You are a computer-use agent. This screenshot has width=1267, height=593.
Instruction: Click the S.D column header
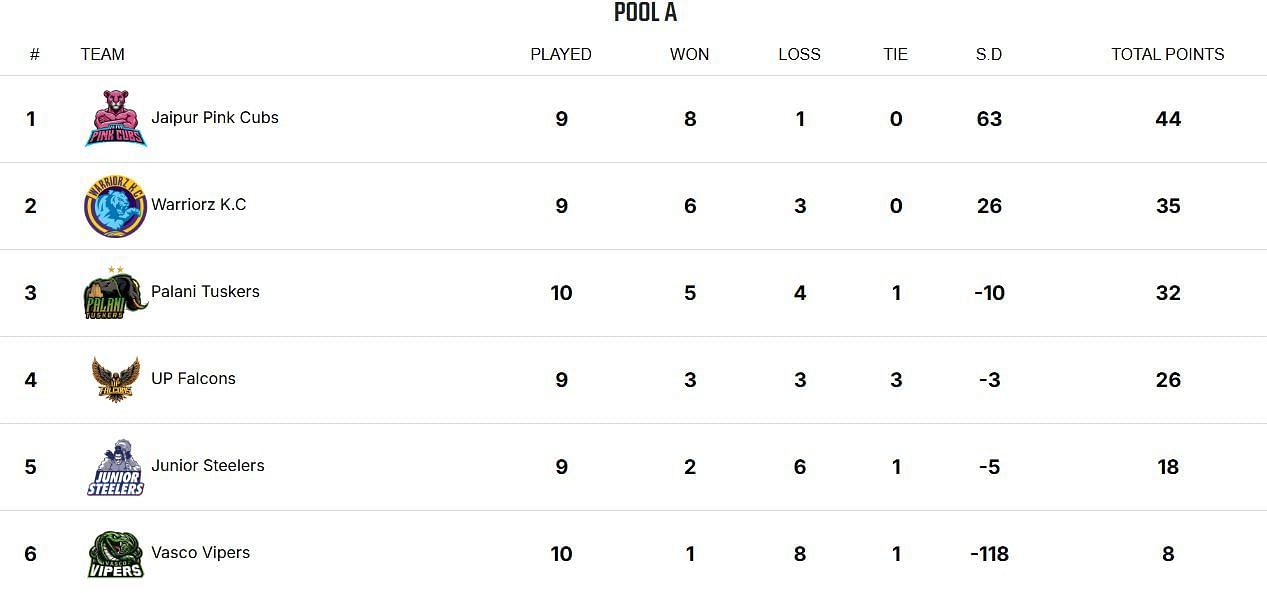(x=989, y=54)
